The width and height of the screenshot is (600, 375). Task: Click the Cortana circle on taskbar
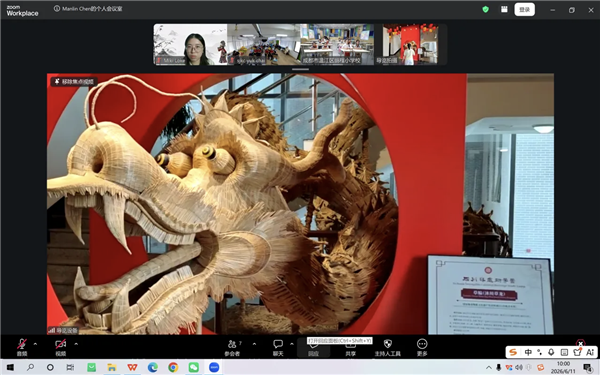point(50,367)
